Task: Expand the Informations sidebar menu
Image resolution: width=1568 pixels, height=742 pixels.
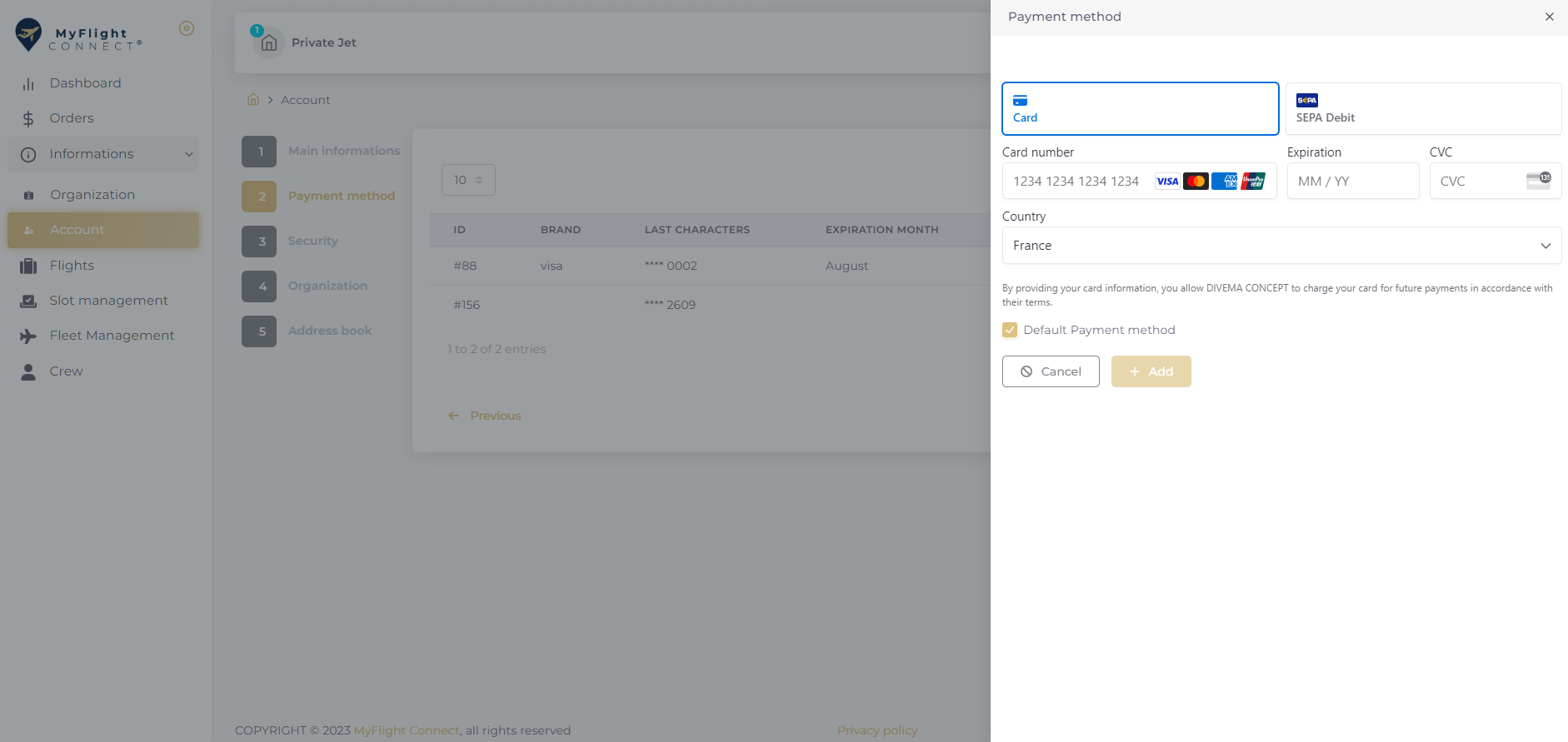Action: (103, 154)
